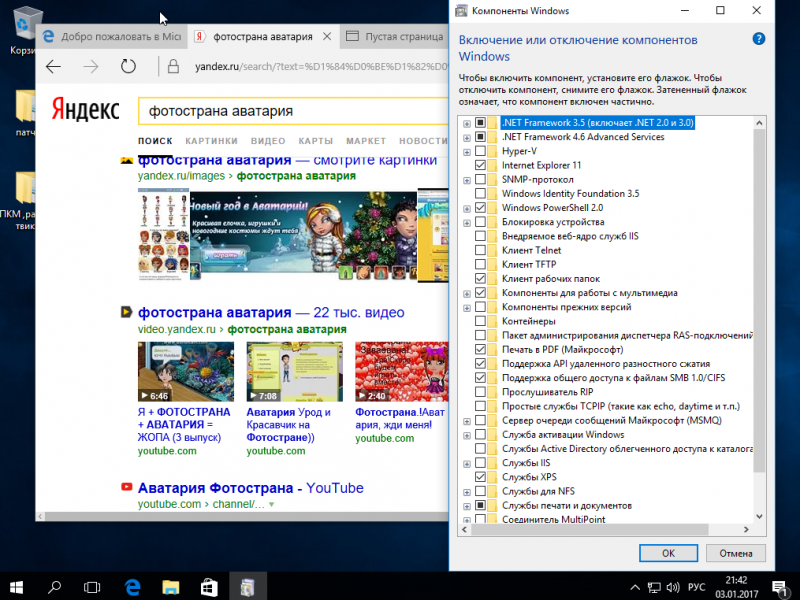Expand Блокировка устройства node
This screenshot has width=800, height=600.
click(x=467, y=223)
